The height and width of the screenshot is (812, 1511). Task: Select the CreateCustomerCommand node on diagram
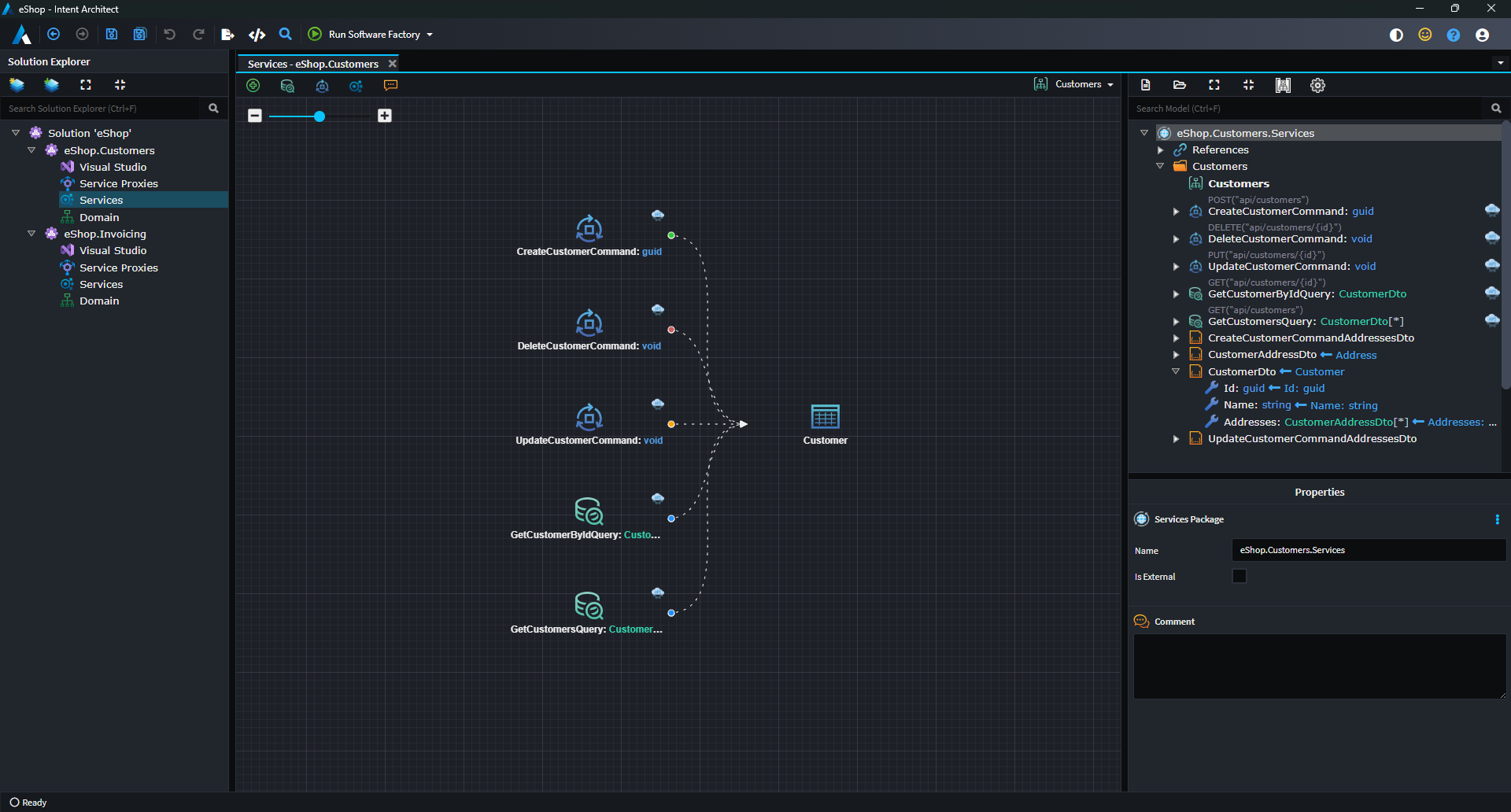pos(589,234)
